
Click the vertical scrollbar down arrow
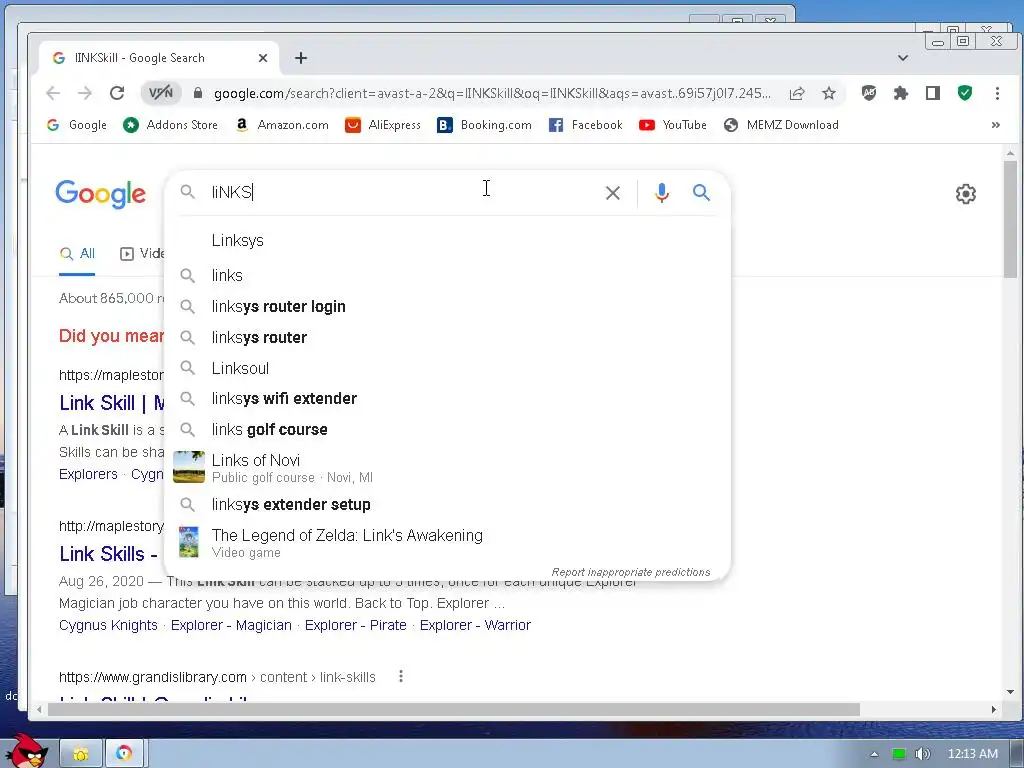pyautogui.click(x=1010, y=692)
